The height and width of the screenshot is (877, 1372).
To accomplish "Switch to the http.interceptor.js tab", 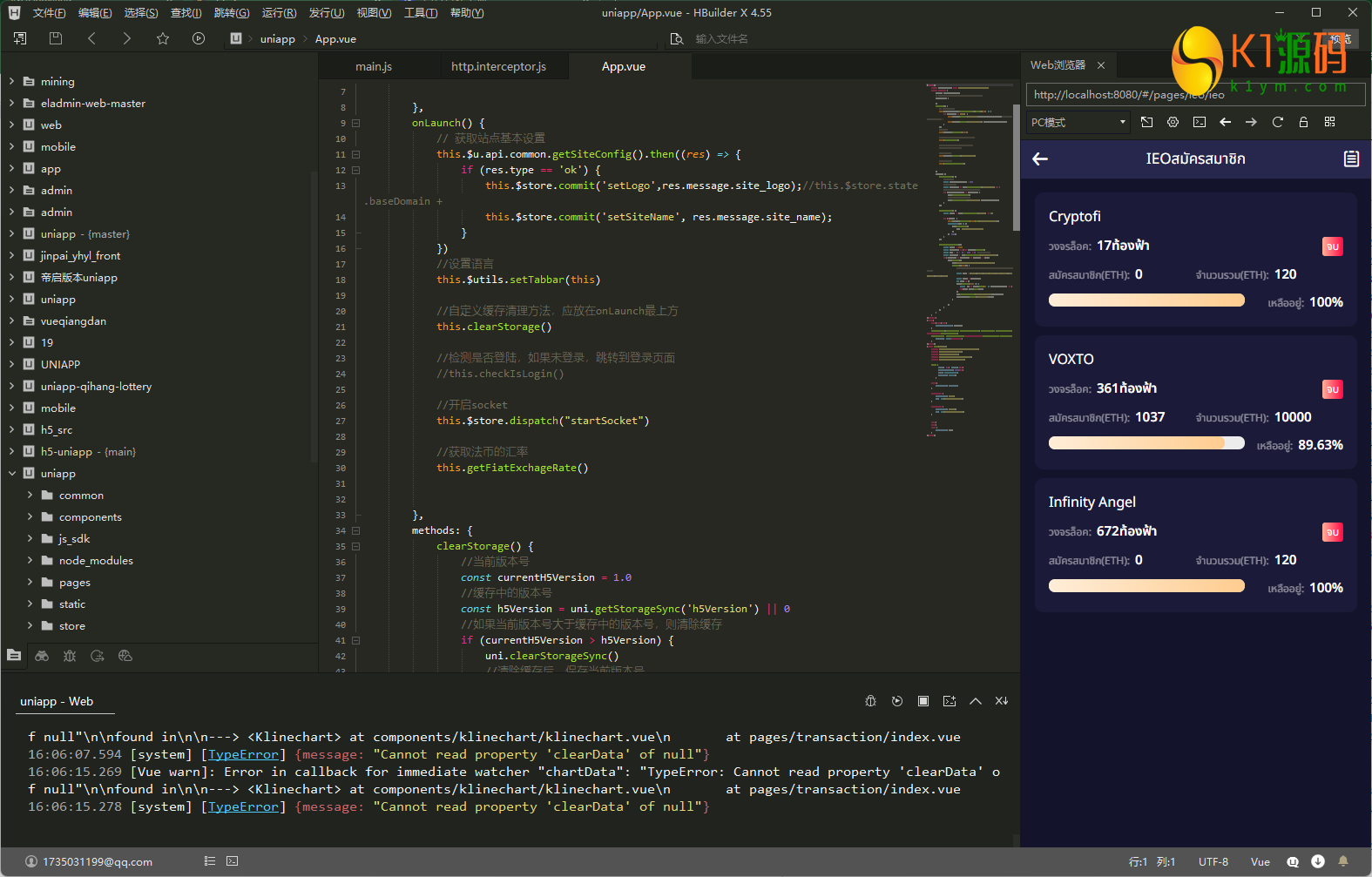I will coord(498,67).
